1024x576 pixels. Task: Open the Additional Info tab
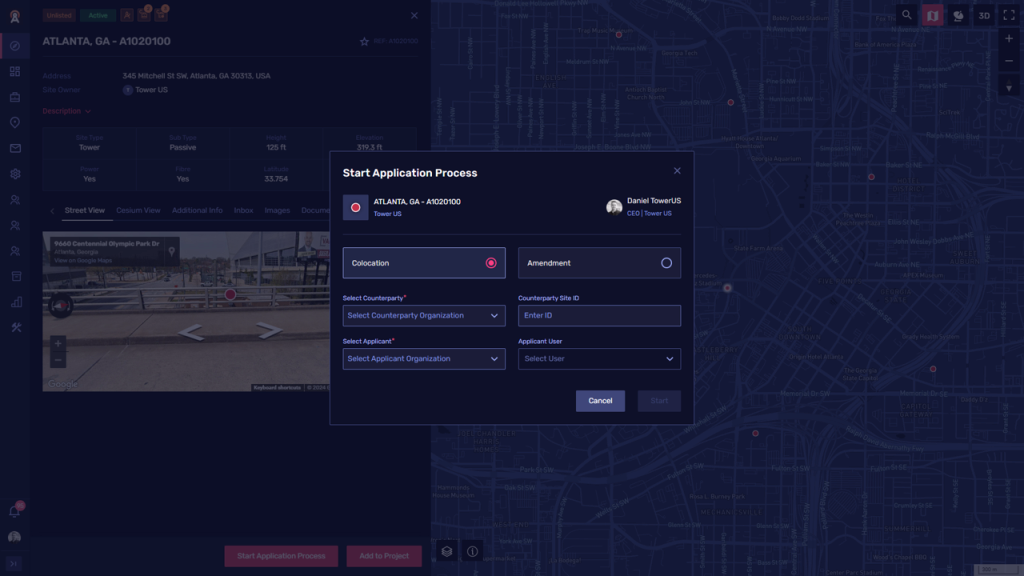[x=197, y=211]
